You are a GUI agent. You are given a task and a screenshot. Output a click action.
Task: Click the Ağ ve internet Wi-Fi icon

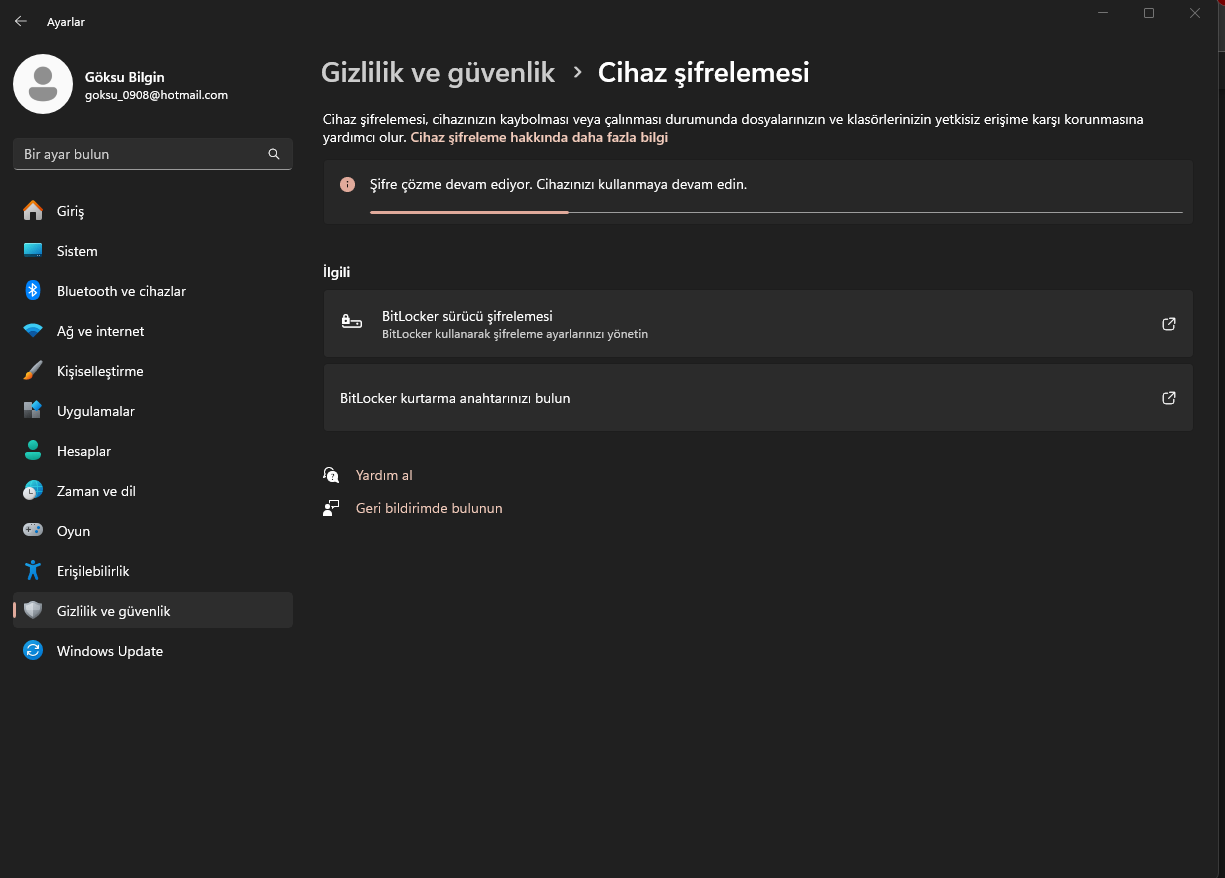[x=33, y=331]
